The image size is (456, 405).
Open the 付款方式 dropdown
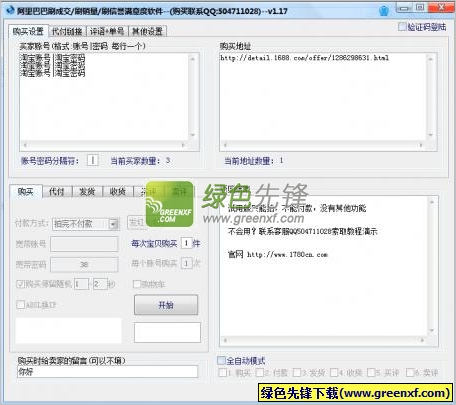pos(114,224)
